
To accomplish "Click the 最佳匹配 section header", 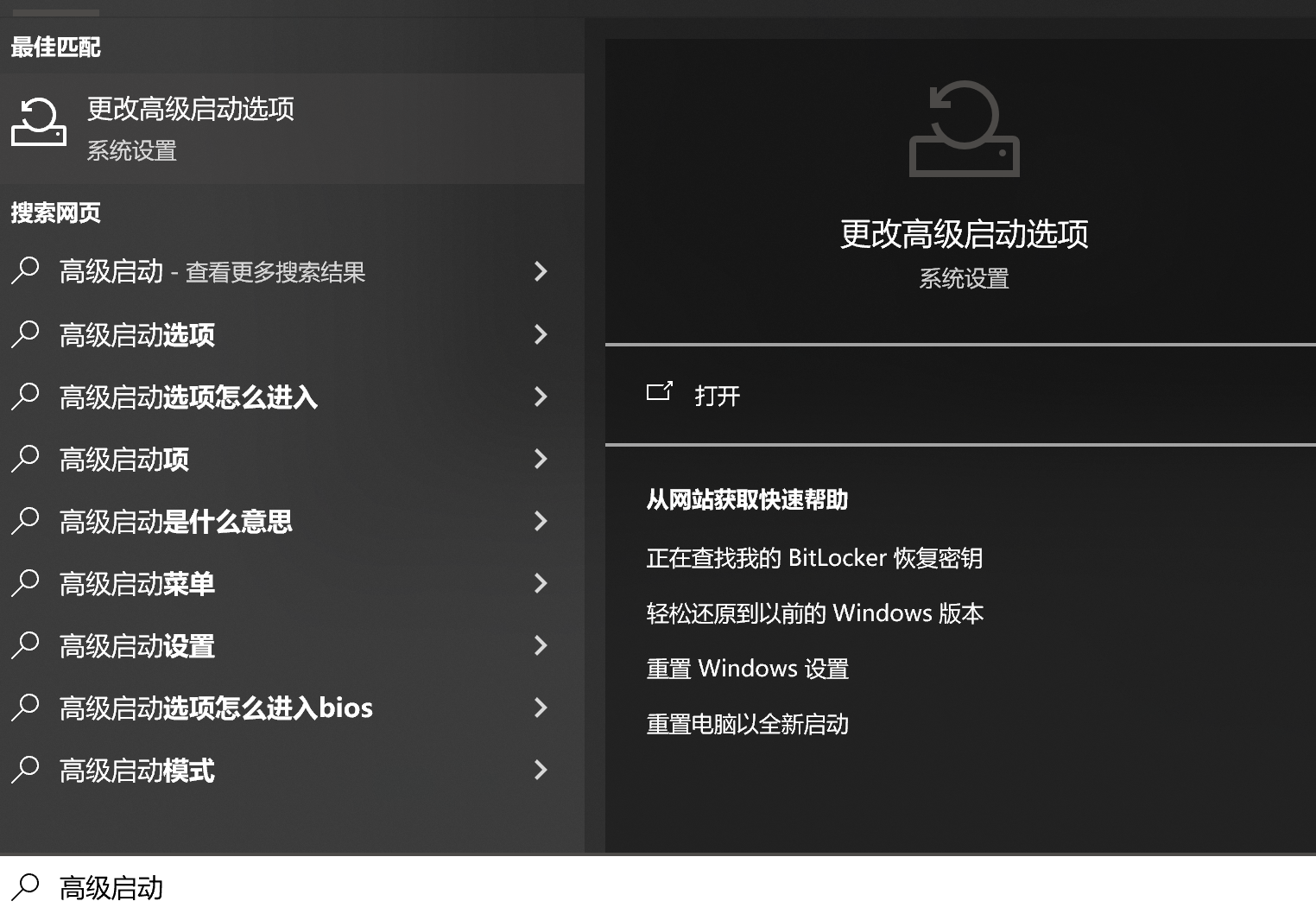I will tap(56, 47).
